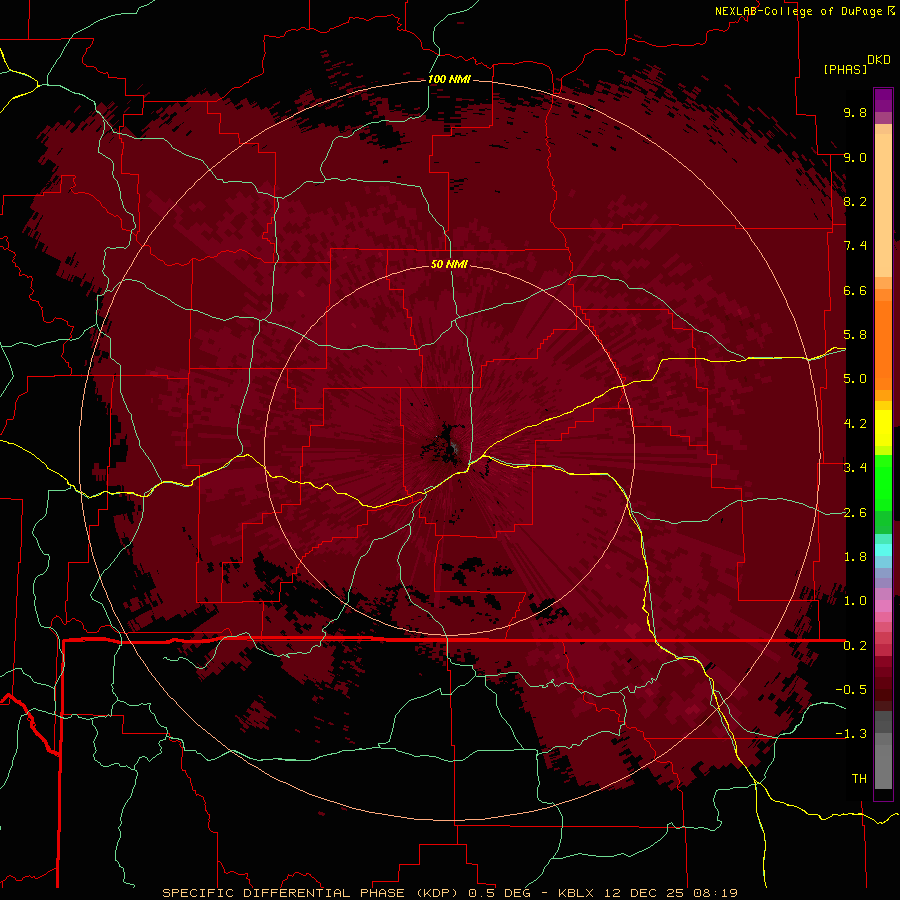Click the 2.6 scale value label

point(855,513)
